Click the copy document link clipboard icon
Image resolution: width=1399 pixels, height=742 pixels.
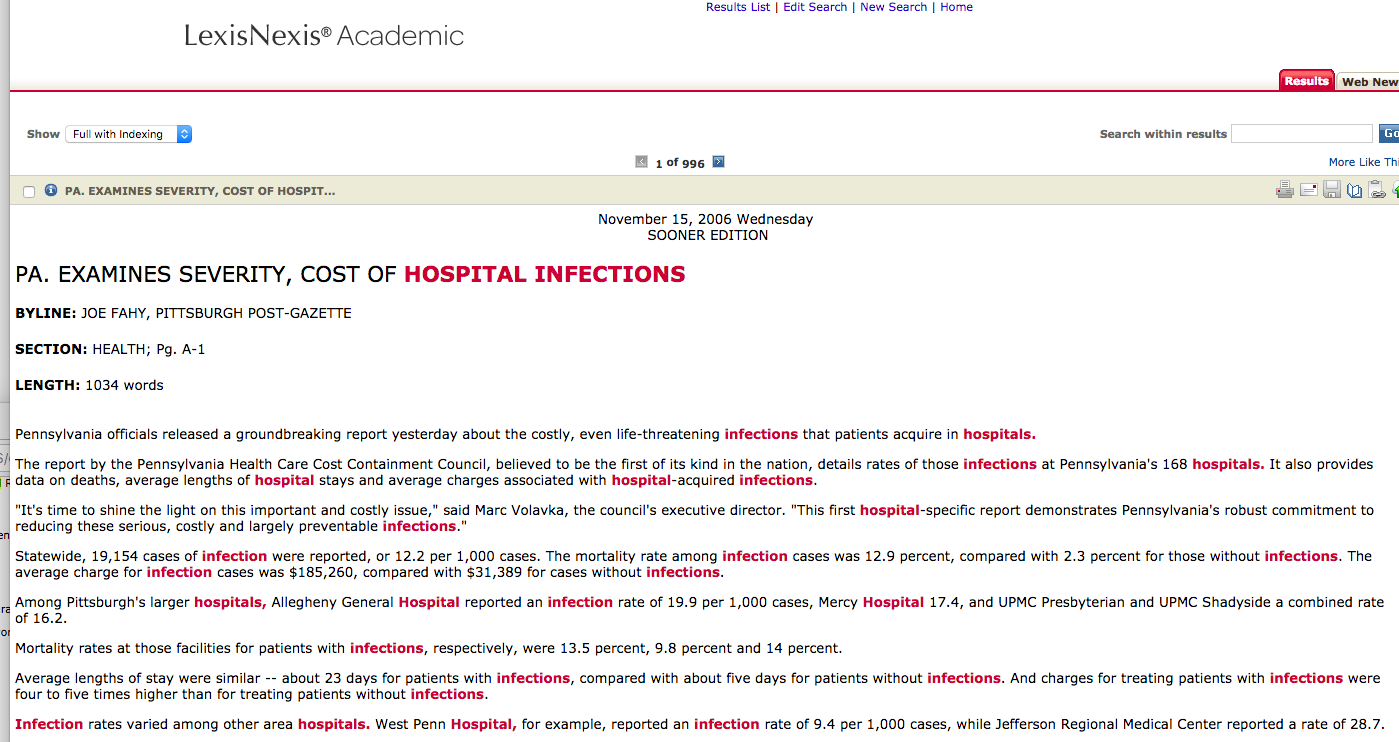point(1377,190)
